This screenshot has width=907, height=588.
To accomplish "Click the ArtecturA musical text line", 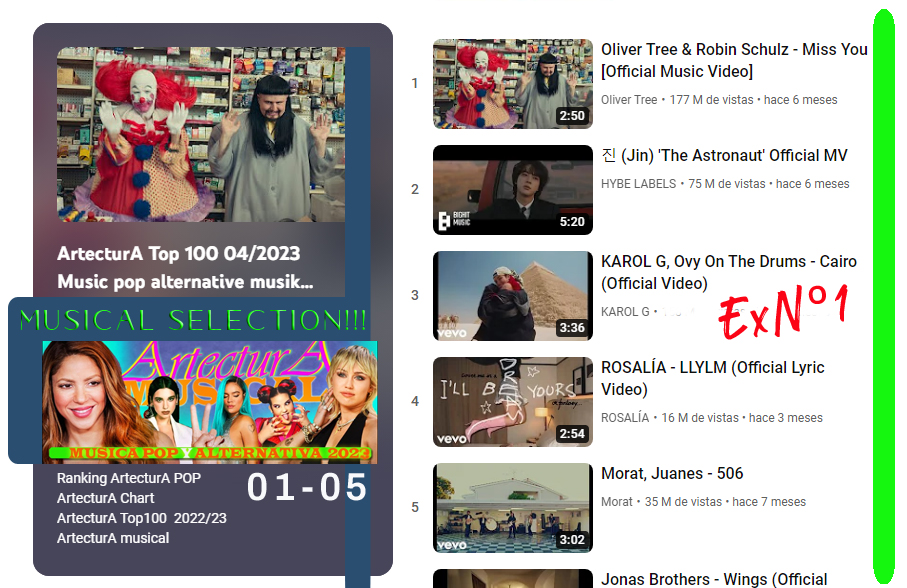I will (113, 538).
